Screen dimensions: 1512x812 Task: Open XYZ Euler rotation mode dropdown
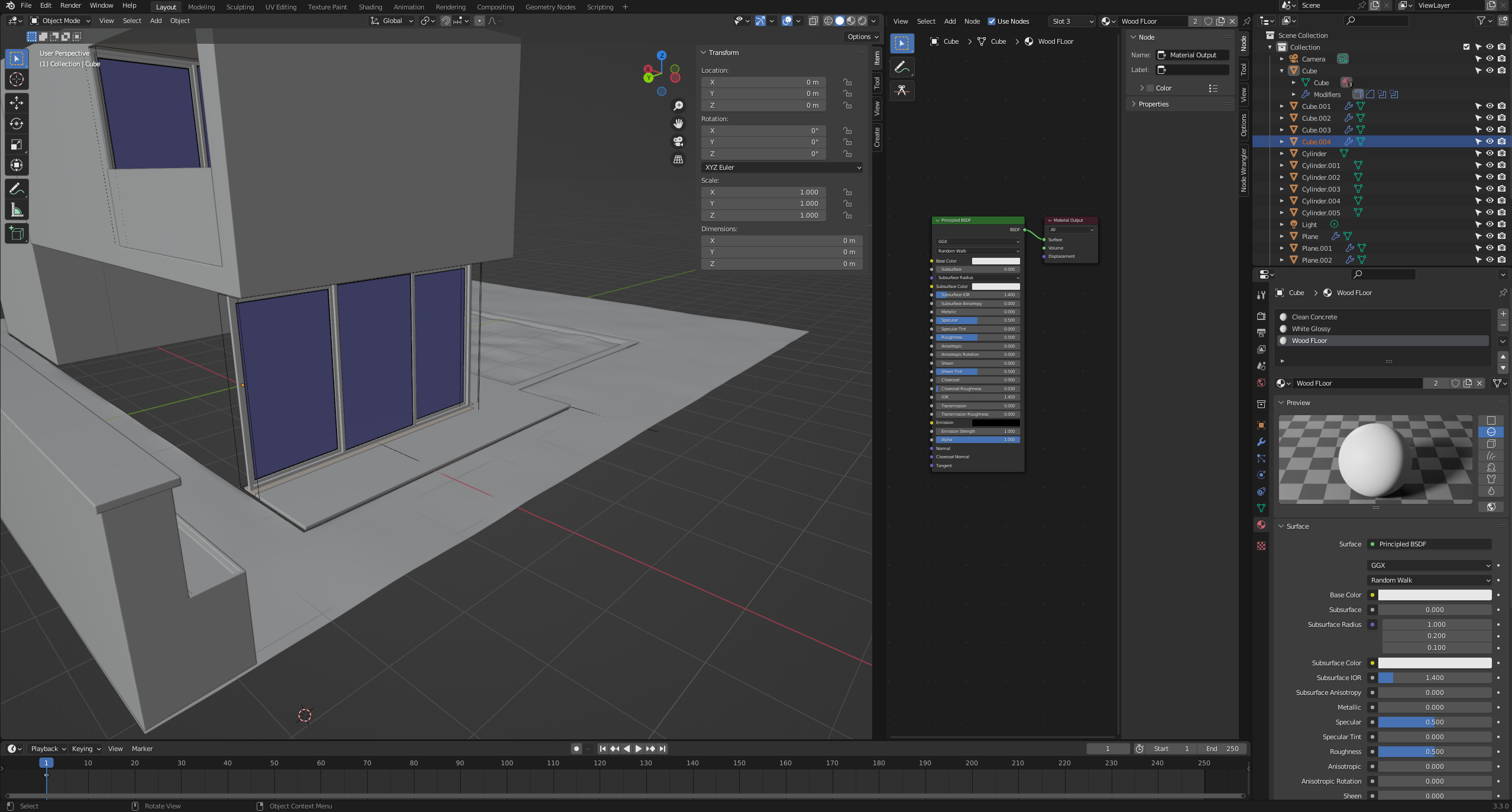782,167
